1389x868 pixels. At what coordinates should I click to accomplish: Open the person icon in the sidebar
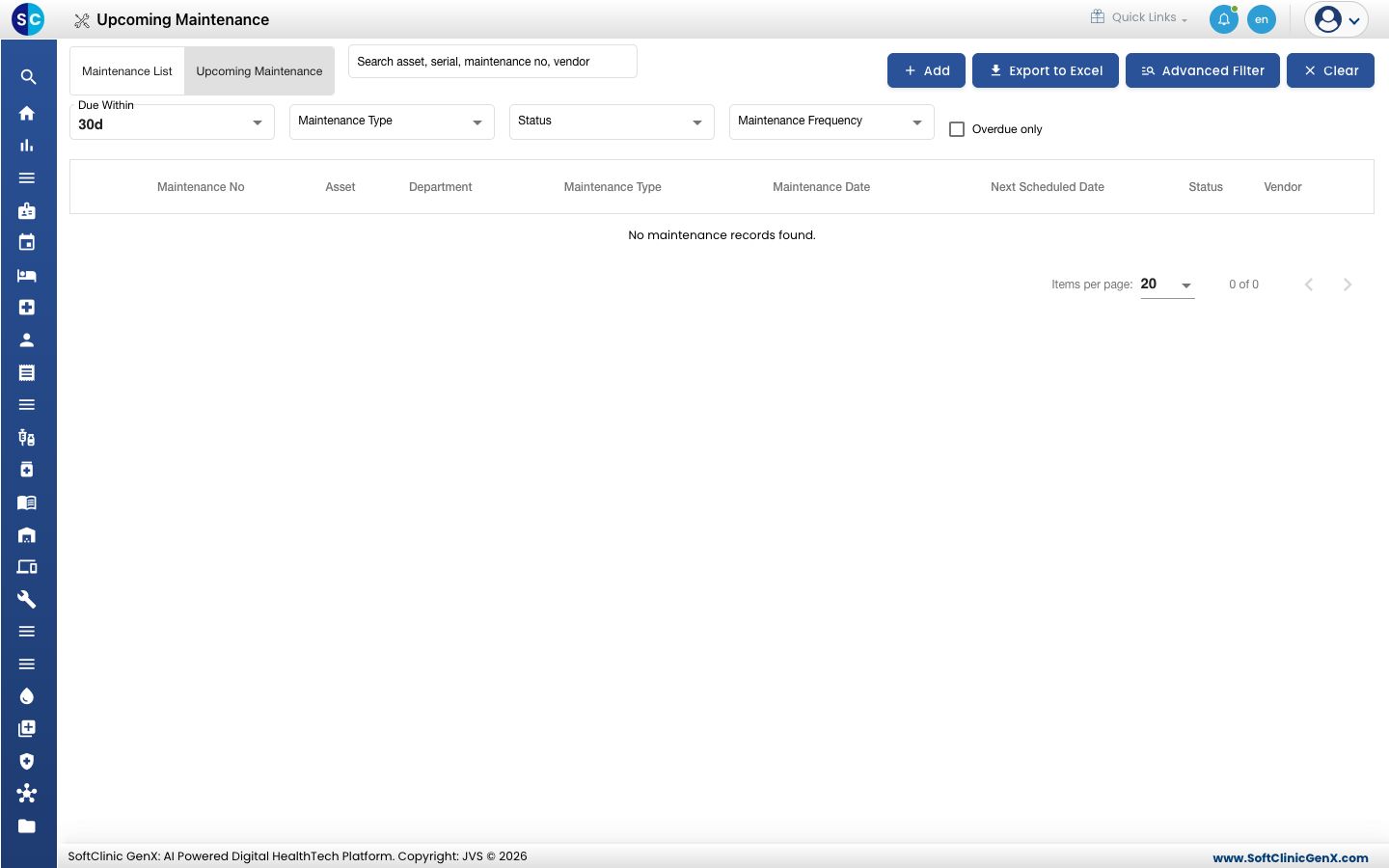pyautogui.click(x=27, y=339)
